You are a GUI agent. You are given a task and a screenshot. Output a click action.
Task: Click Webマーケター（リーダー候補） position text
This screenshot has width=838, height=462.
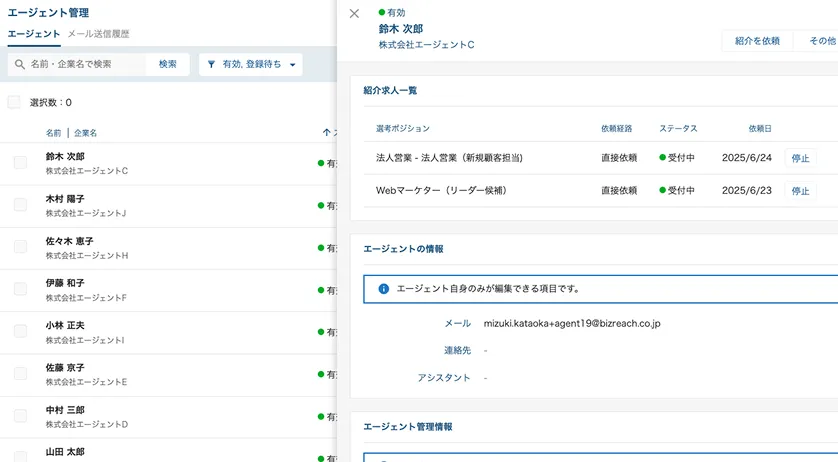(441, 190)
